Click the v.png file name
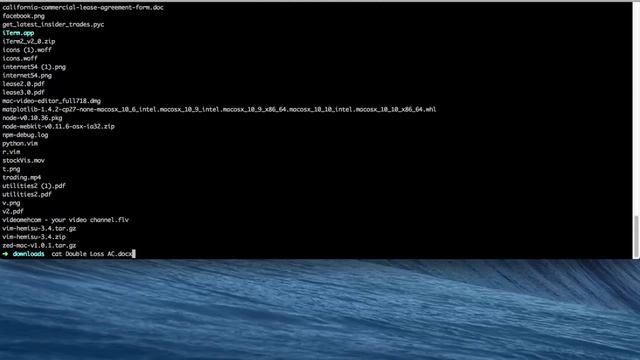 pyautogui.click(x=11, y=203)
